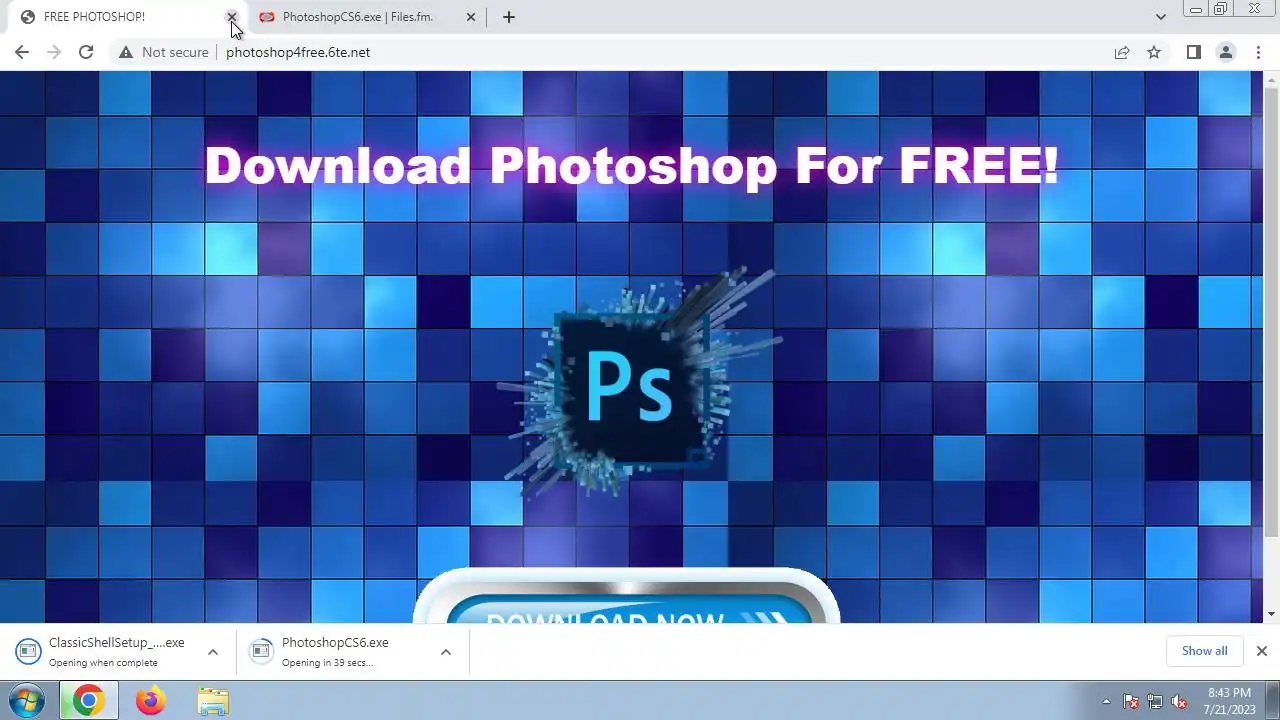Click the volume speaker tray icon
The width and height of the screenshot is (1280, 720).
(1179, 701)
